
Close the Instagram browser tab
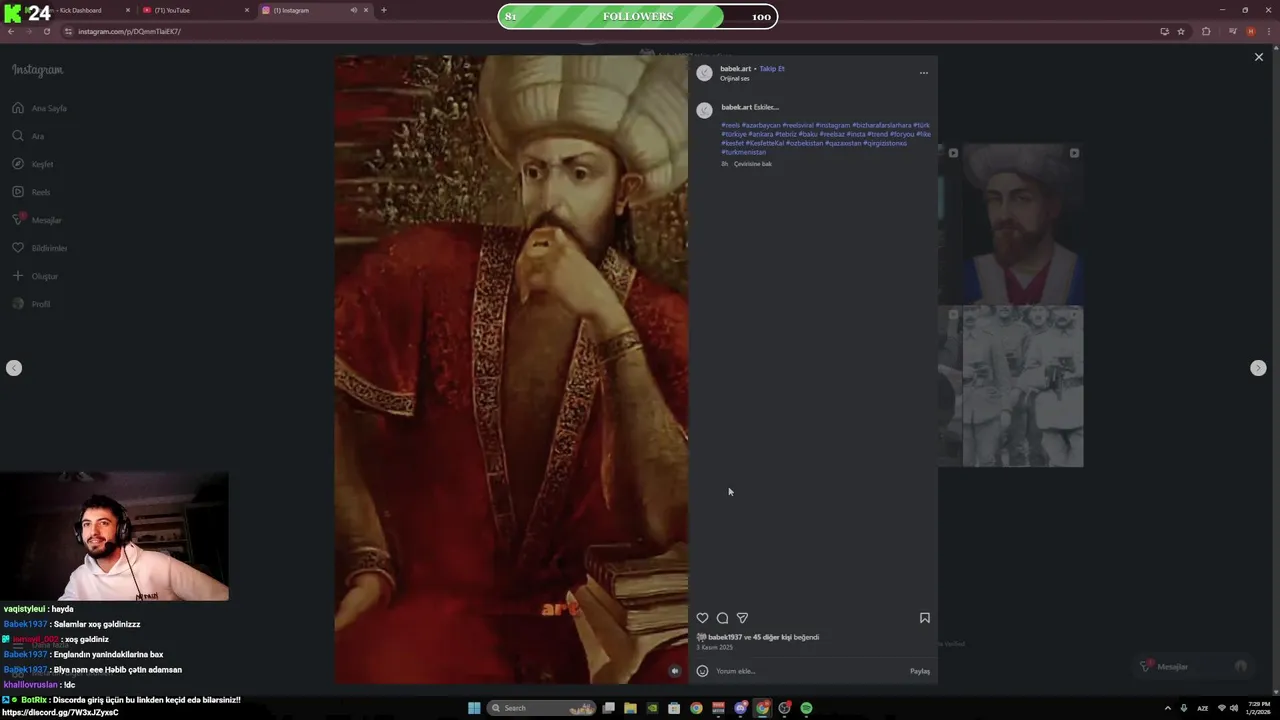click(365, 10)
